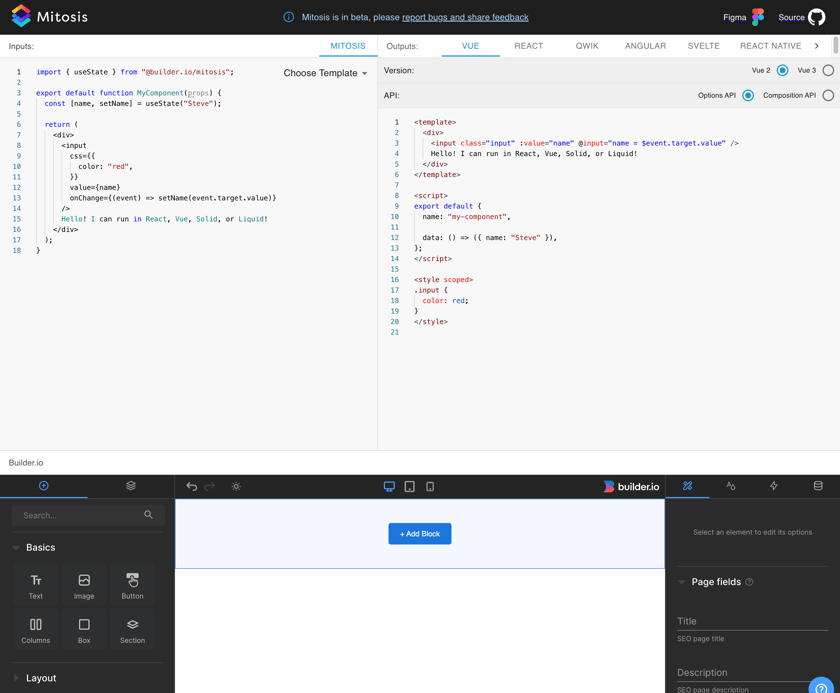This screenshot has height=693, width=840.
Task: Collapse the Page fields section
Action: 681,582
